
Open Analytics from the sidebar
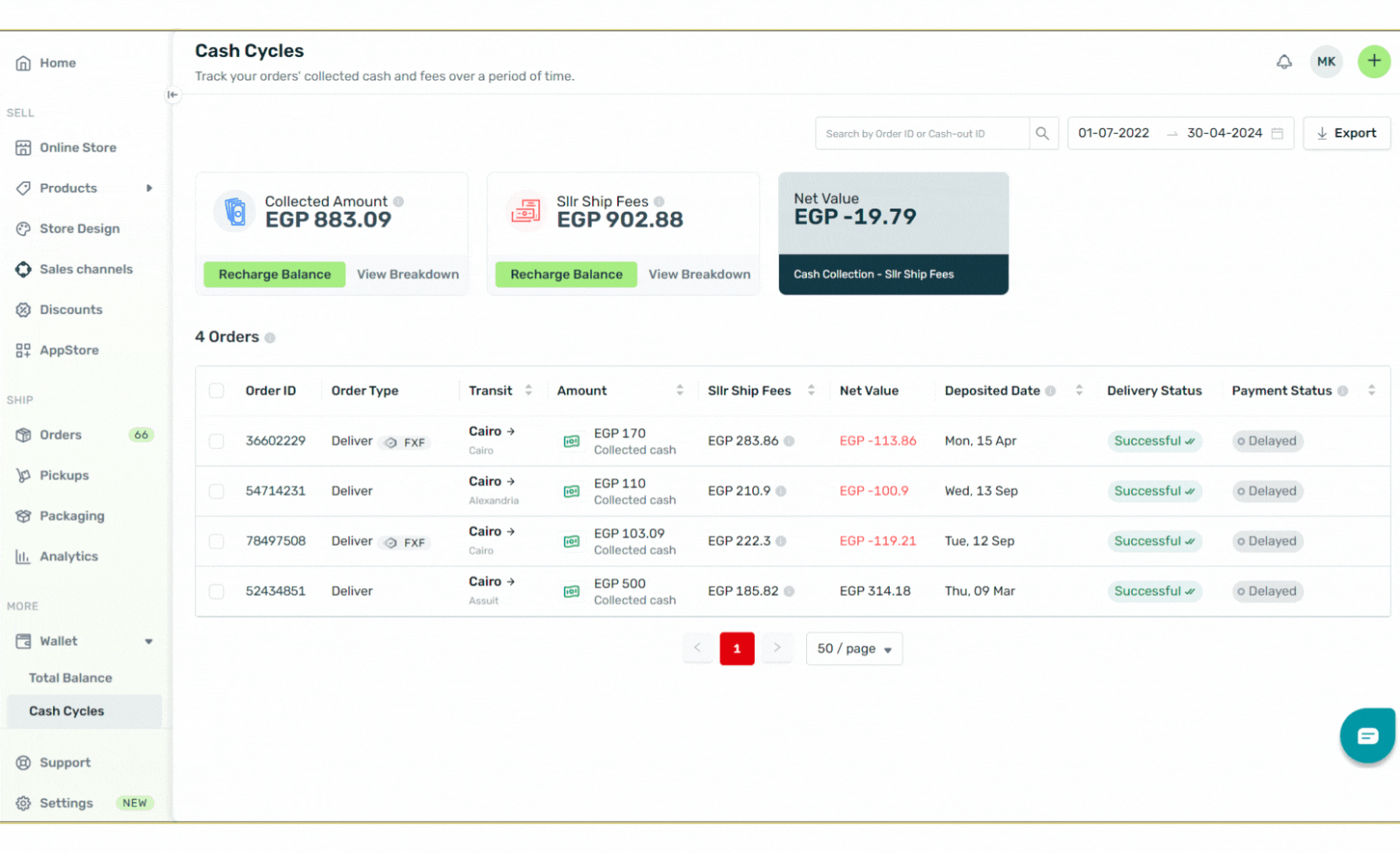69,556
